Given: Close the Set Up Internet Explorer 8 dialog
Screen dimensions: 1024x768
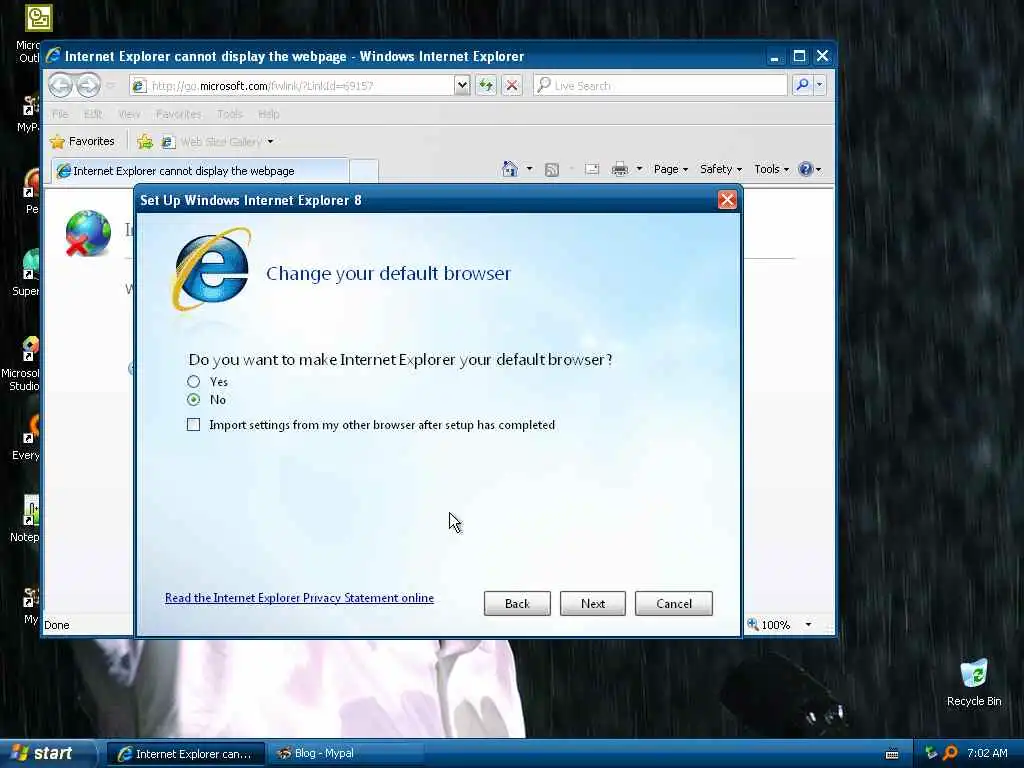Looking at the screenshot, I should pos(727,200).
